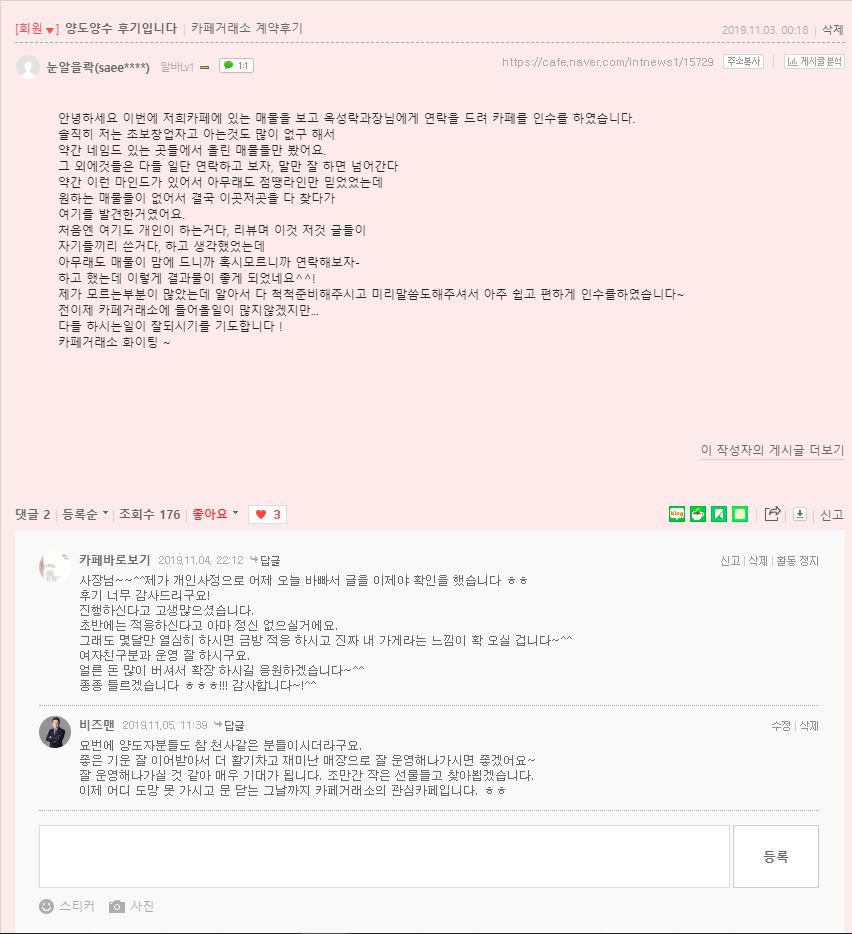This screenshot has height=934, width=852.
Task: Open the 등록순 sort order dropdown
Action: [85, 514]
